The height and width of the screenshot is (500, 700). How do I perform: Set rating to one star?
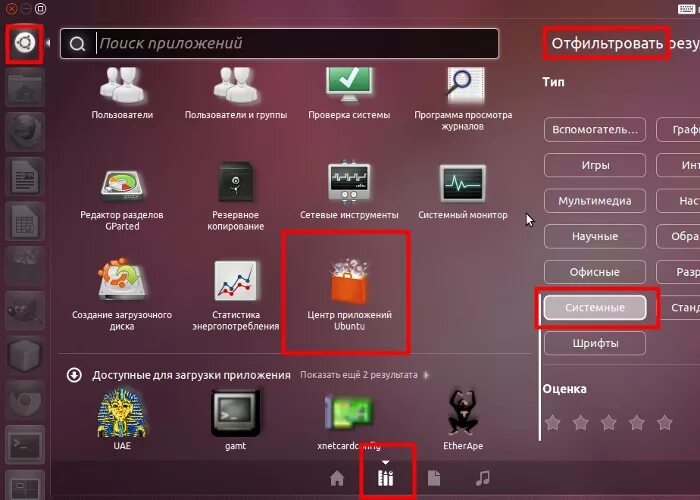point(553,422)
